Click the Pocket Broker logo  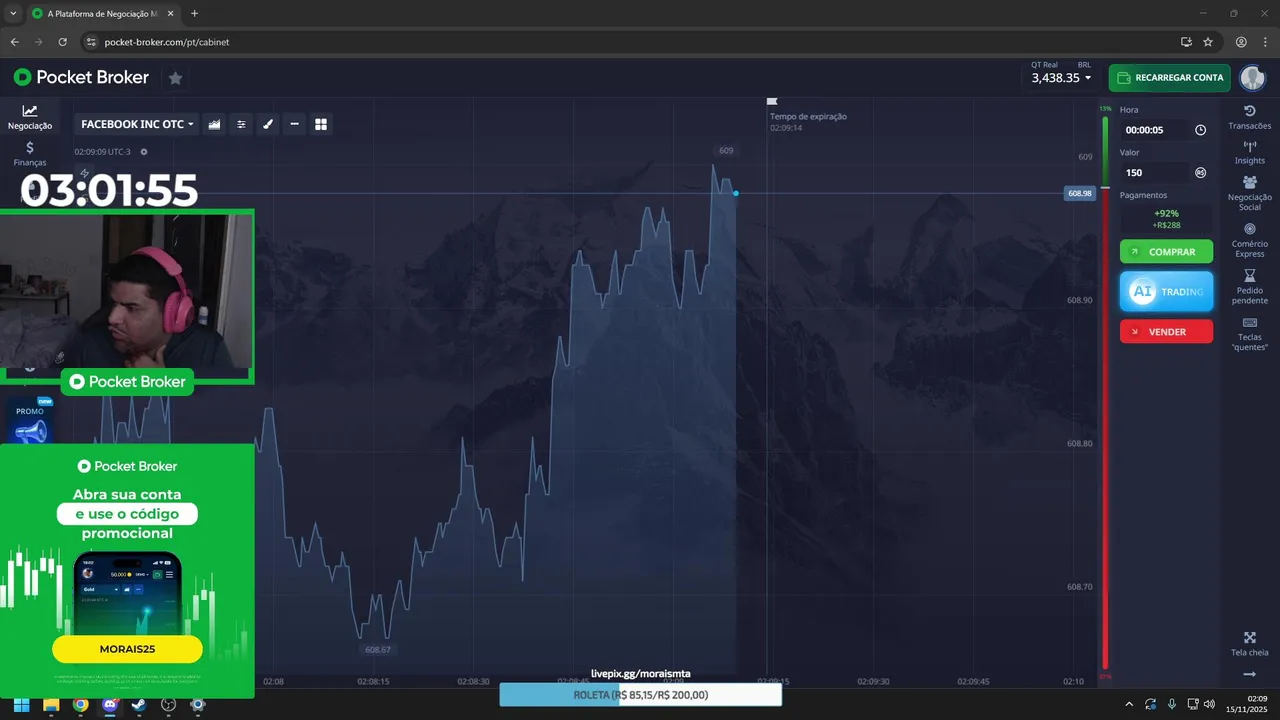pyautogui.click(x=81, y=77)
